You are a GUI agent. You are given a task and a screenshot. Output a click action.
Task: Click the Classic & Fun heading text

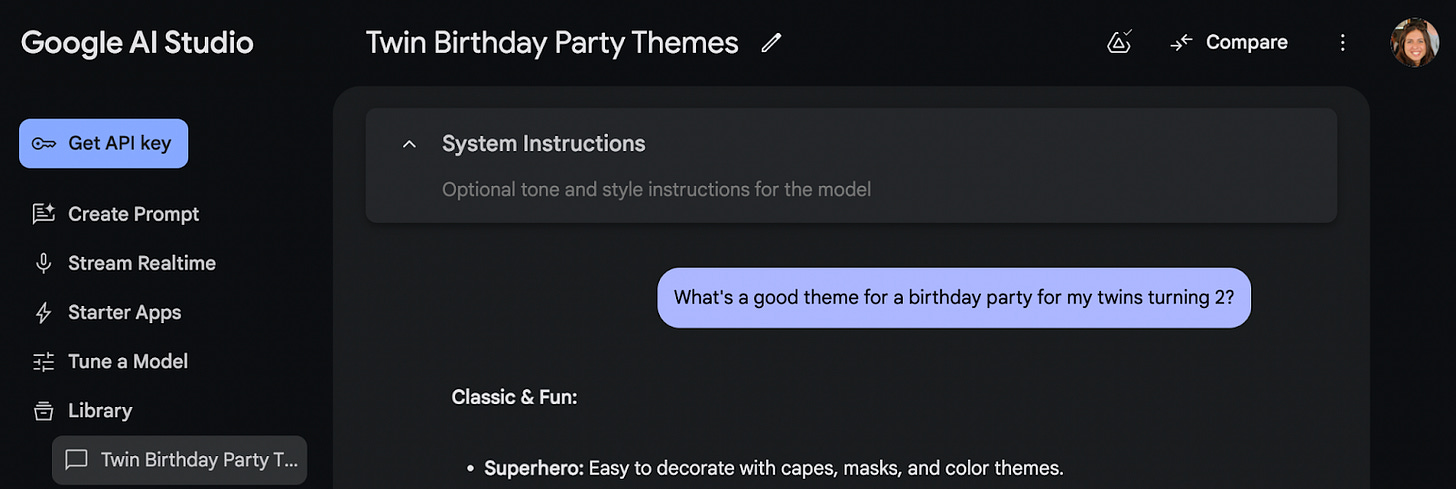[x=514, y=397]
